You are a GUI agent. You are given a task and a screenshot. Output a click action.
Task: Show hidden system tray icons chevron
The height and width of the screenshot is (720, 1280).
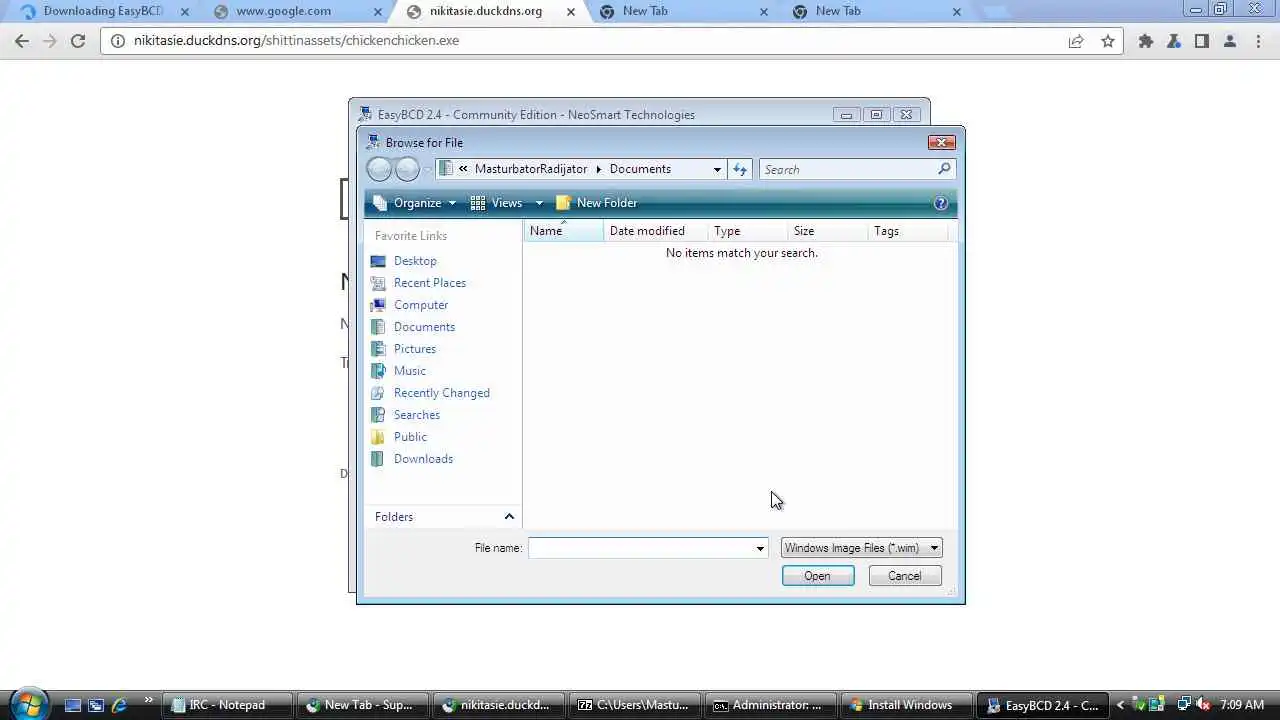point(1120,705)
